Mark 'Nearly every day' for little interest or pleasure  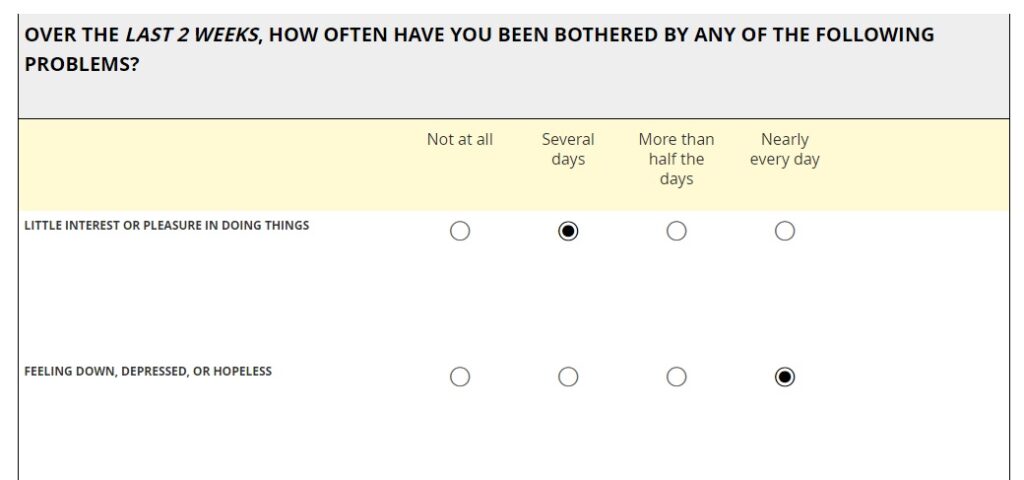(785, 231)
